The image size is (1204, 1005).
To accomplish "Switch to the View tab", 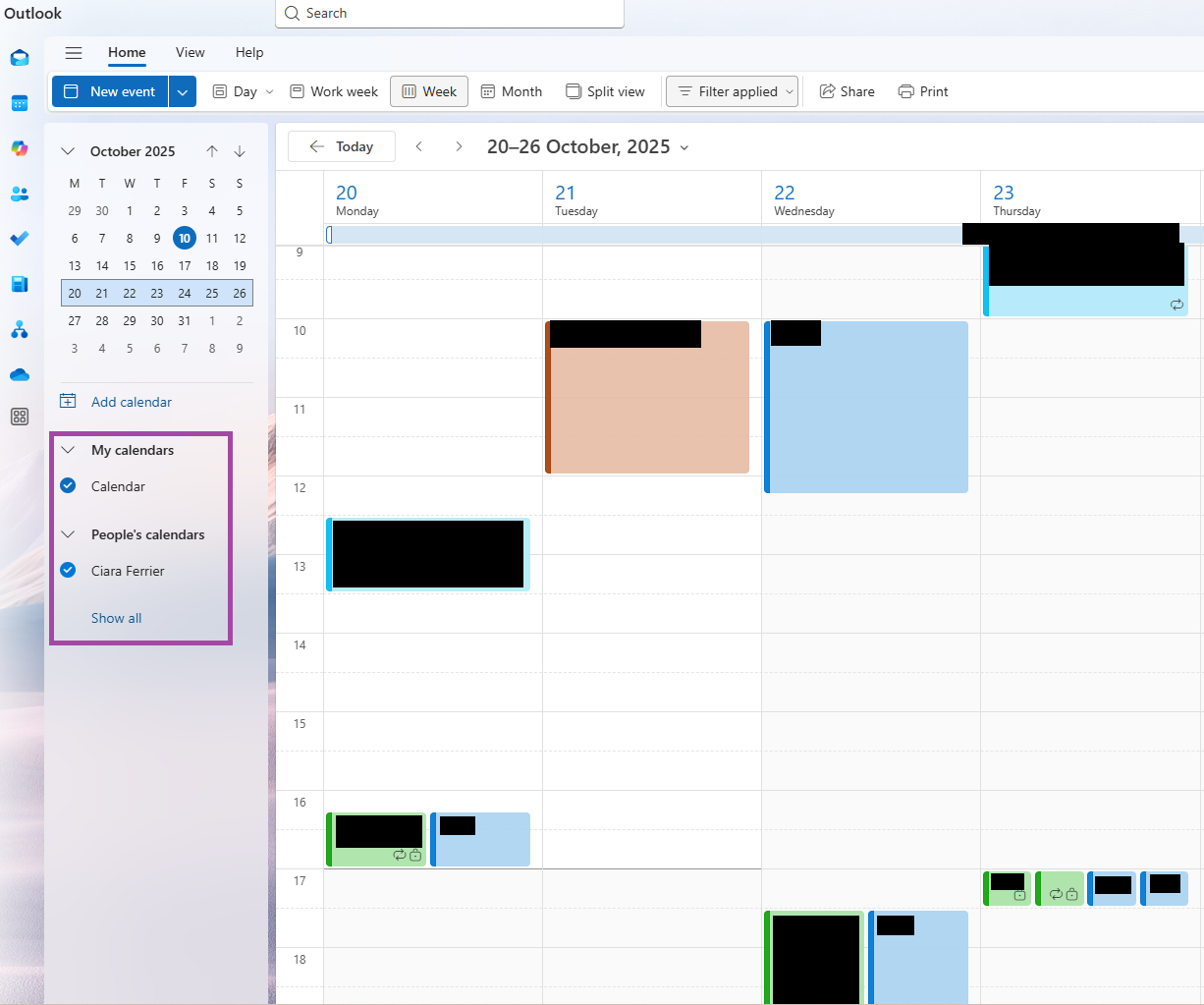I will coord(191,53).
